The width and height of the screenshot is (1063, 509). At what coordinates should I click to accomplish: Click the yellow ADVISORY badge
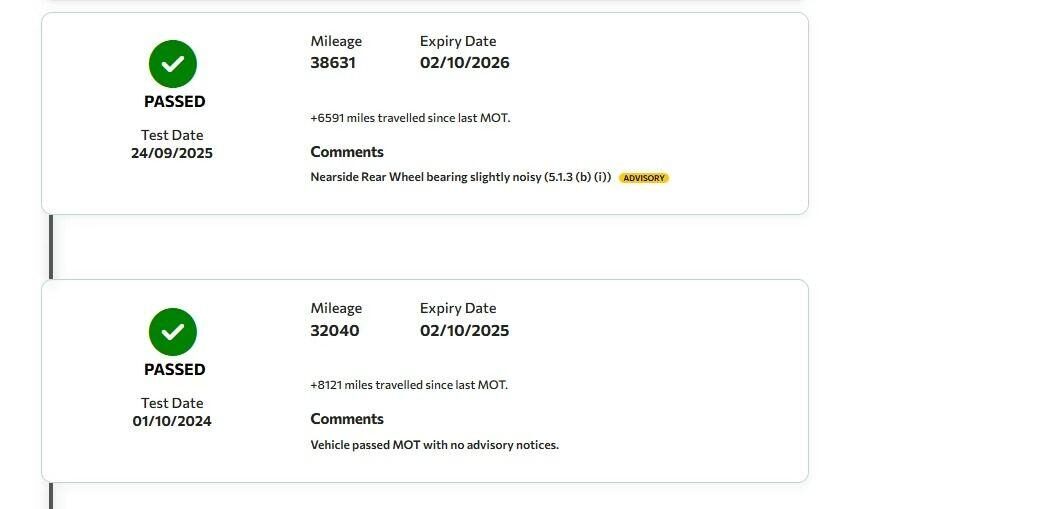[x=643, y=178]
